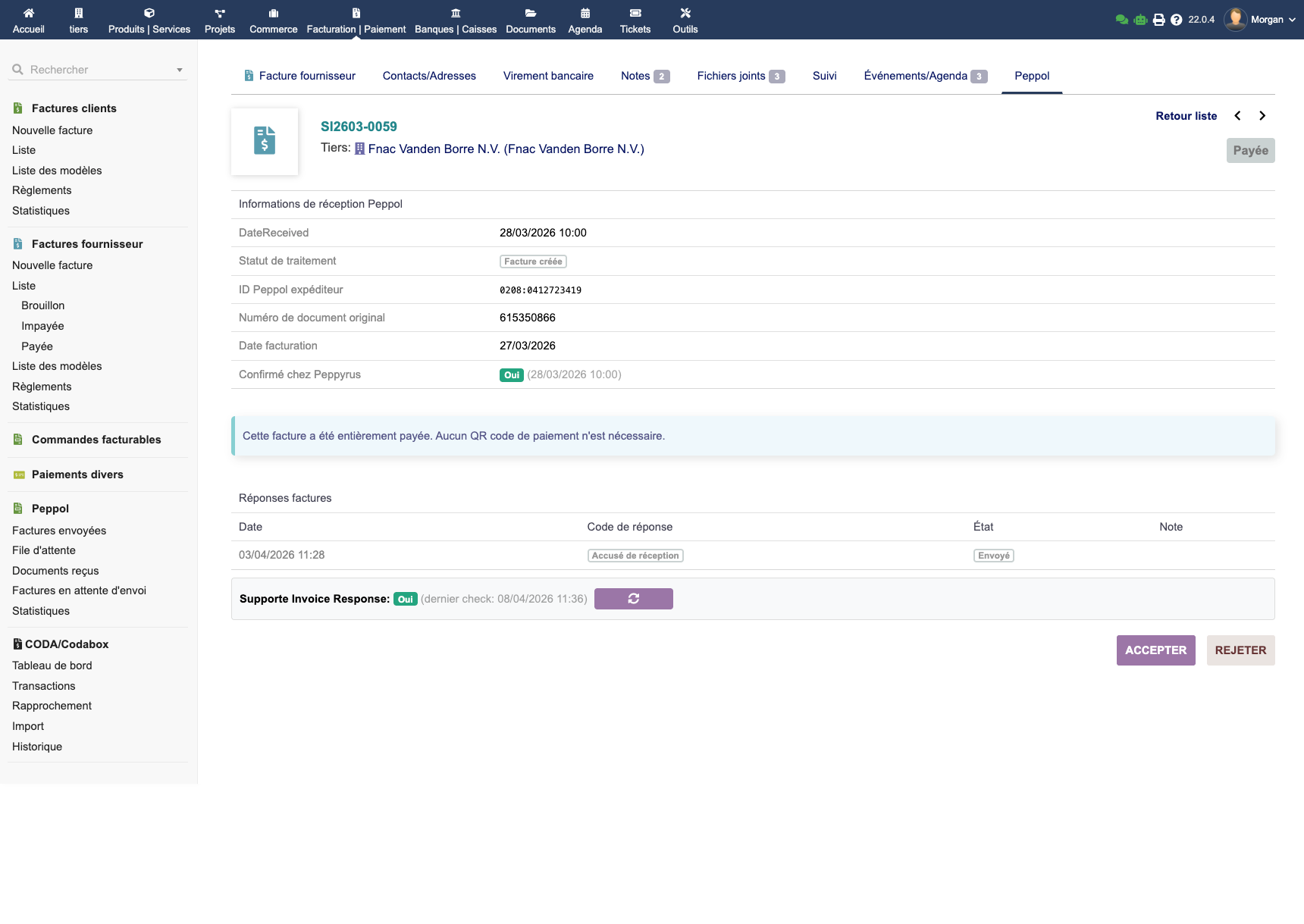Click Morgan's user avatar
The width and height of the screenshot is (1304, 924).
click(1236, 20)
